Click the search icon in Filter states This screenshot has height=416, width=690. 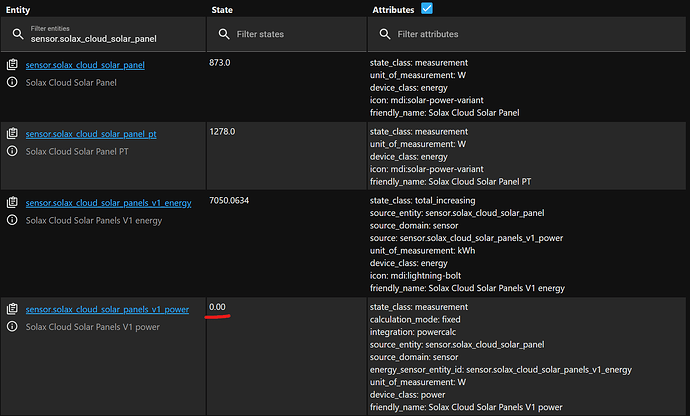tap(224, 34)
